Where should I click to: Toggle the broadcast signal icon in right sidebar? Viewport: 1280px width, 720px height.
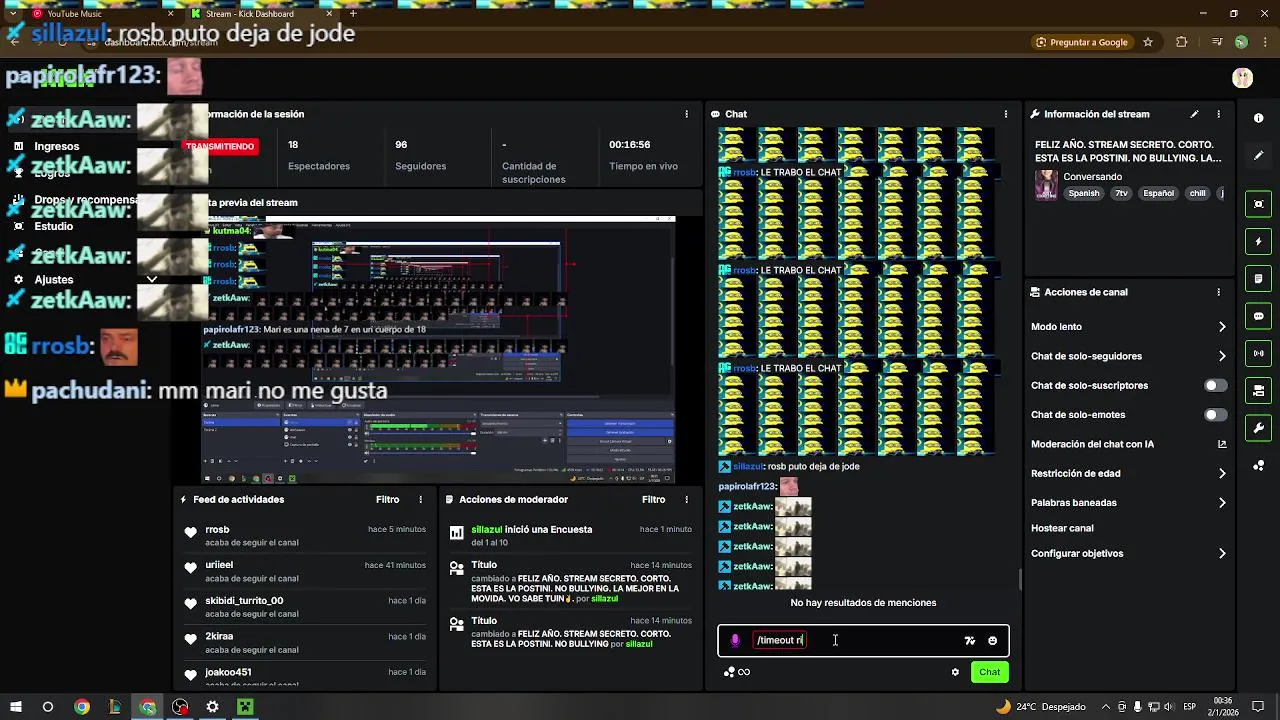coord(1258,353)
